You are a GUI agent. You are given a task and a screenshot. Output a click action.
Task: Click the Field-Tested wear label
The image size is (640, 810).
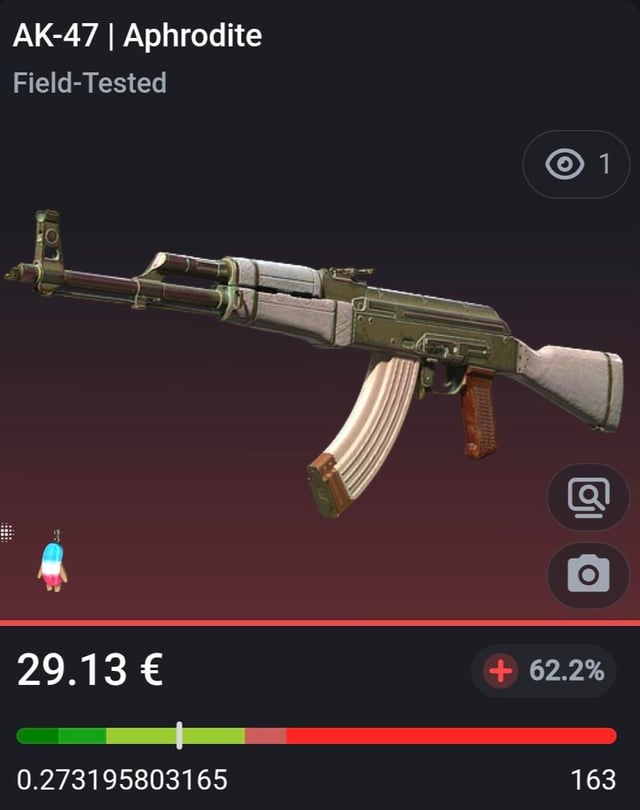tap(90, 83)
